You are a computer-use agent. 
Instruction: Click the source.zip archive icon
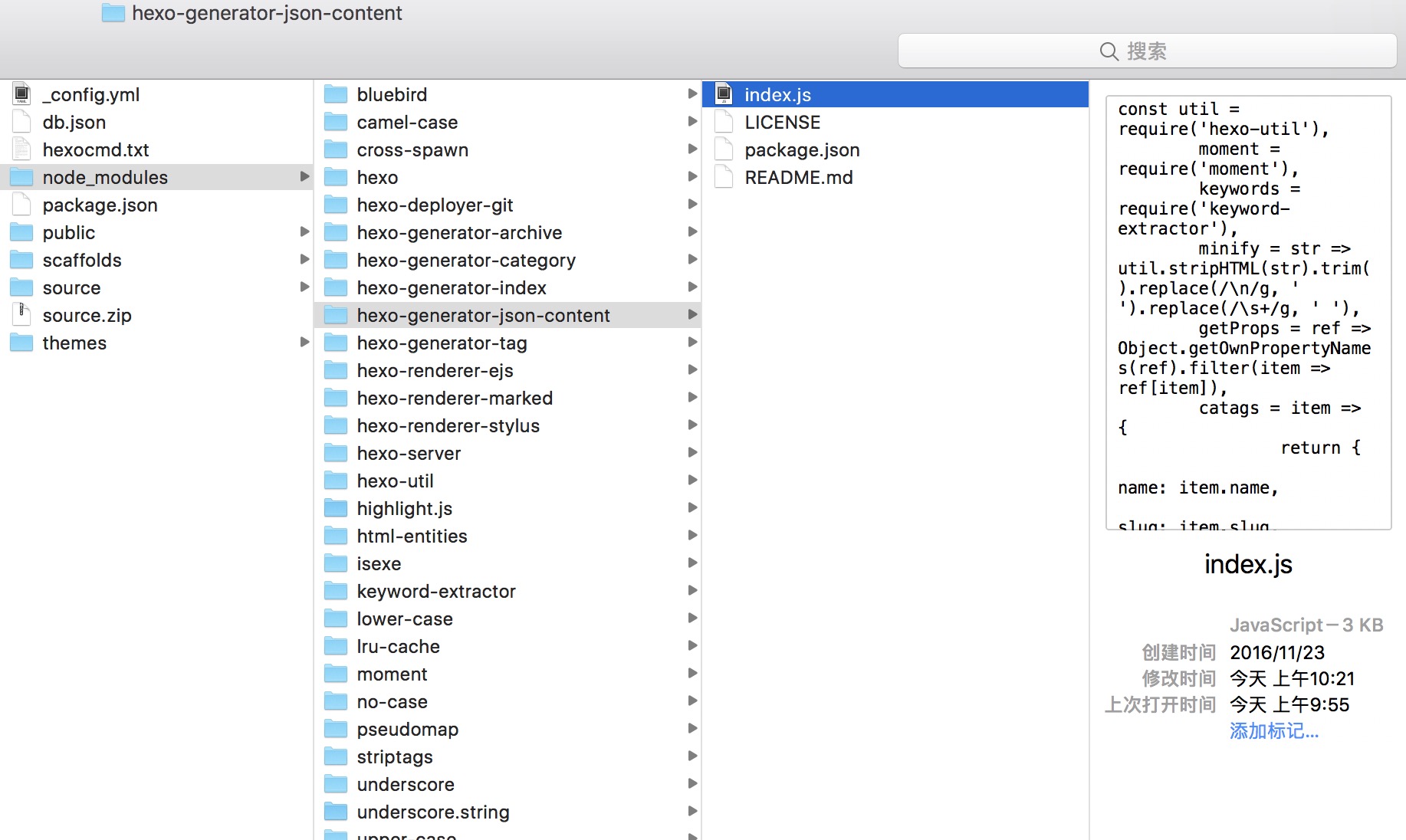click(x=21, y=315)
